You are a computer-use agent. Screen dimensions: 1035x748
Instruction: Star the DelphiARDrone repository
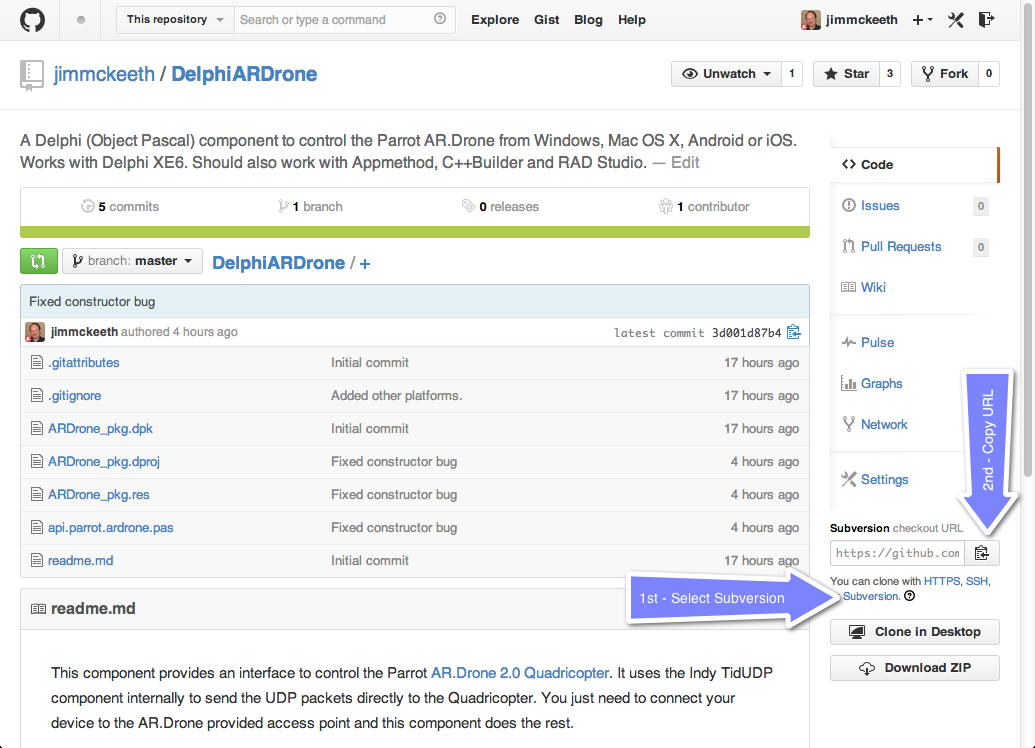[846, 74]
